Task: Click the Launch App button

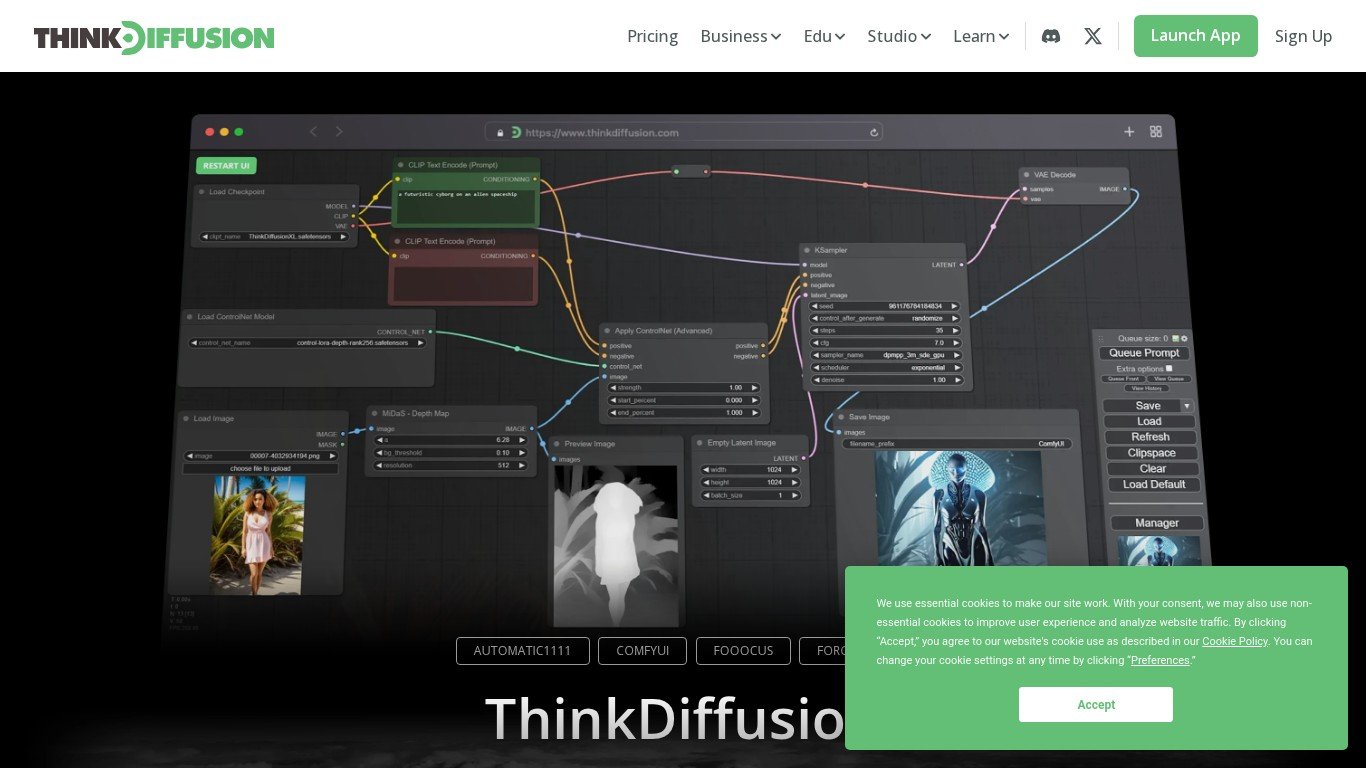Action: 1195,36
